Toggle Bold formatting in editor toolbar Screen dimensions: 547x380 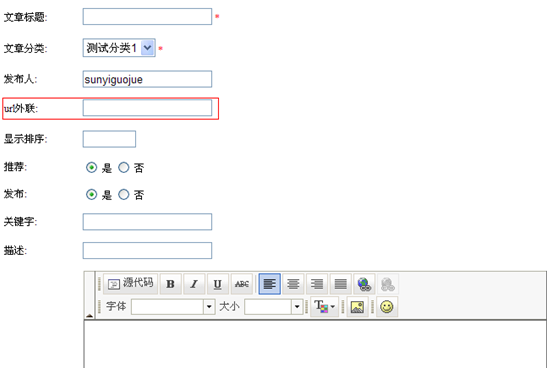point(170,284)
